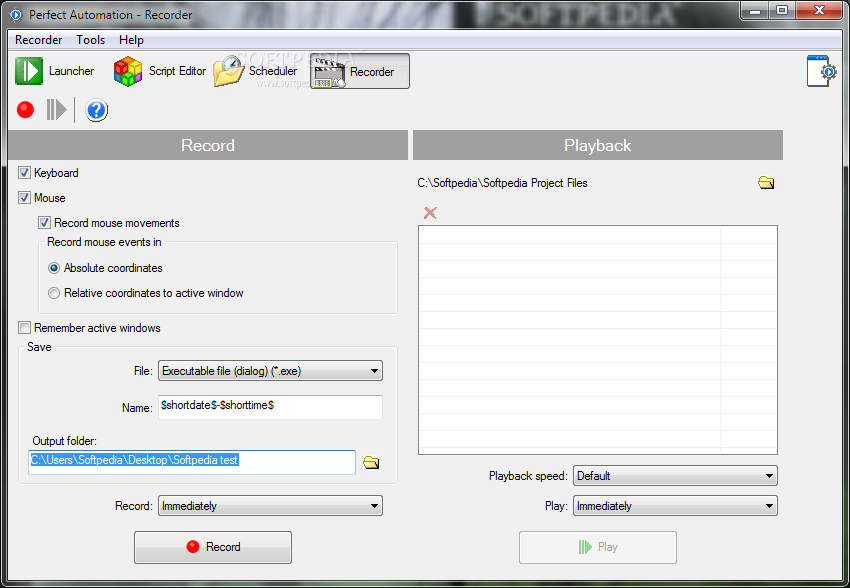Browse for playback project folder
The height and width of the screenshot is (588, 850).
tap(766, 183)
